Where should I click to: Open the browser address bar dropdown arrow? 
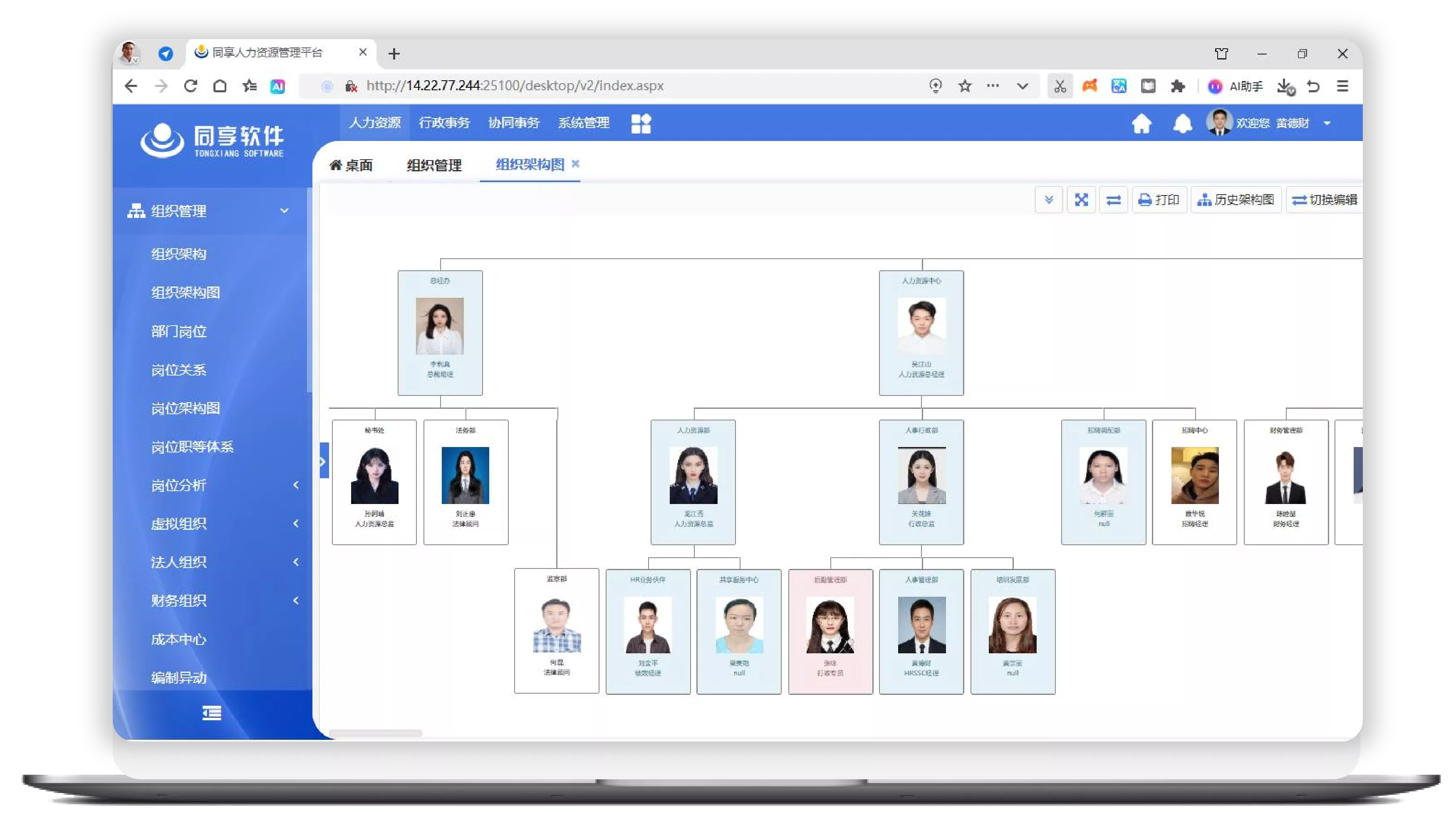click(1023, 86)
